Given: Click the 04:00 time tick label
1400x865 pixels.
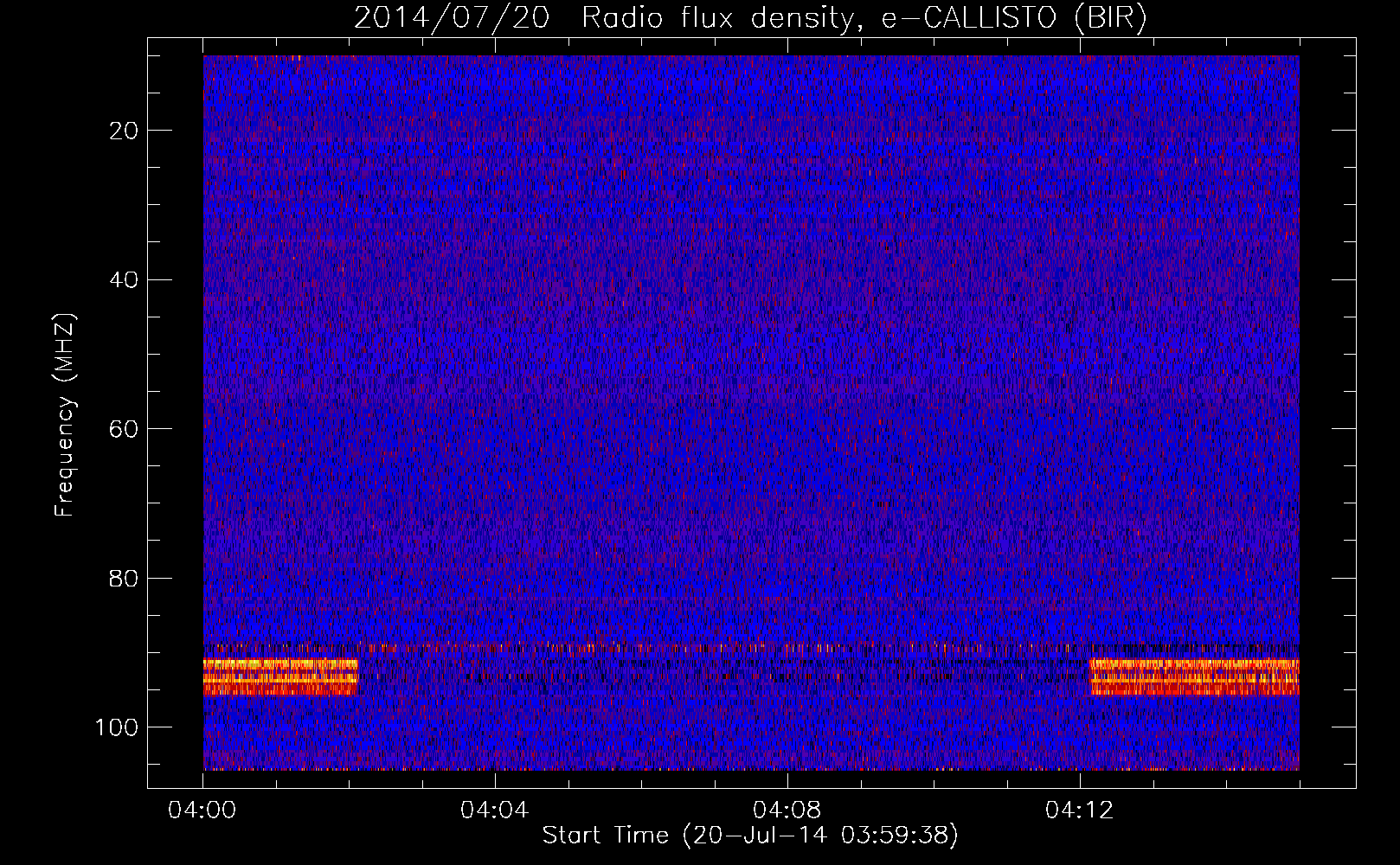Looking at the screenshot, I should (203, 810).
